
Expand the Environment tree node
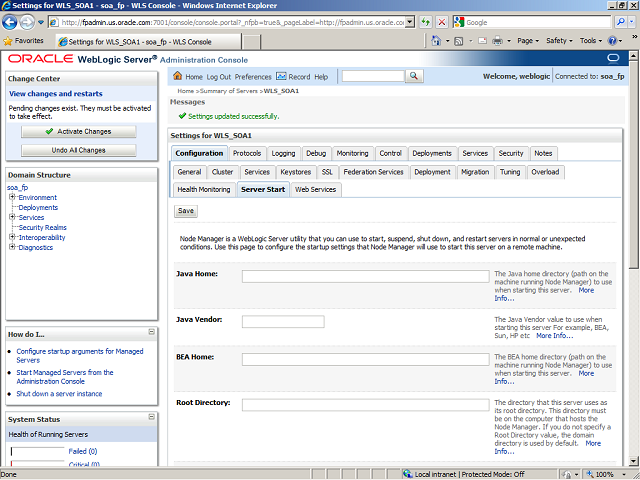point(11,197)
